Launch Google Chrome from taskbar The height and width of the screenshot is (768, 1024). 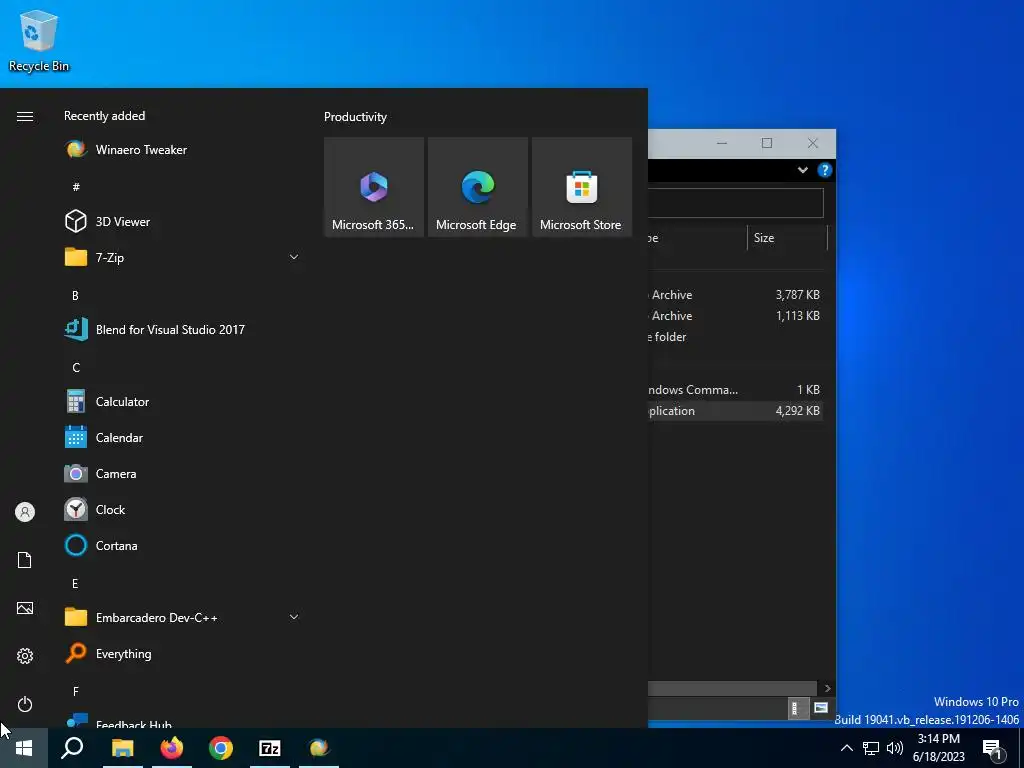[221, 748]
